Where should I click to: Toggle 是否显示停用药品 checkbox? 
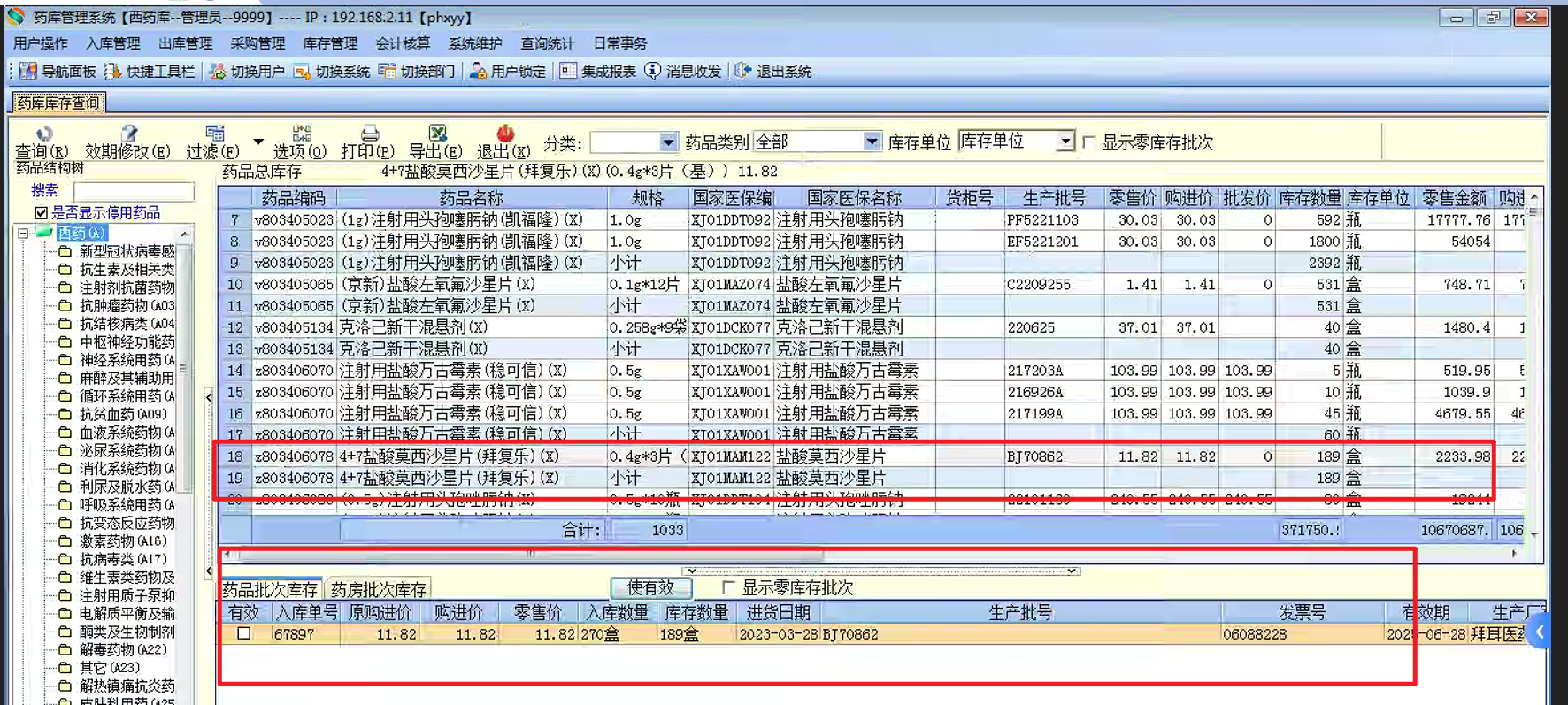click(41, 213)
